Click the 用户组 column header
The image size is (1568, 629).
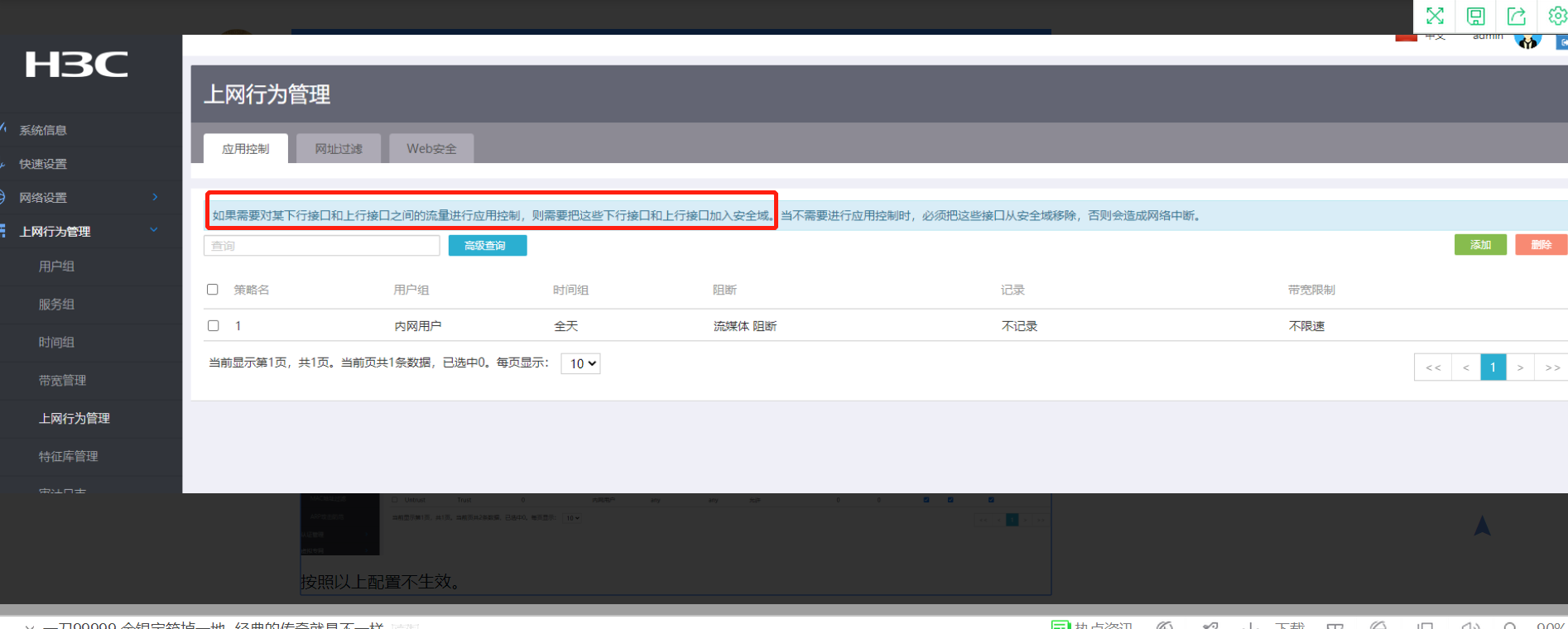click(411, 290)
